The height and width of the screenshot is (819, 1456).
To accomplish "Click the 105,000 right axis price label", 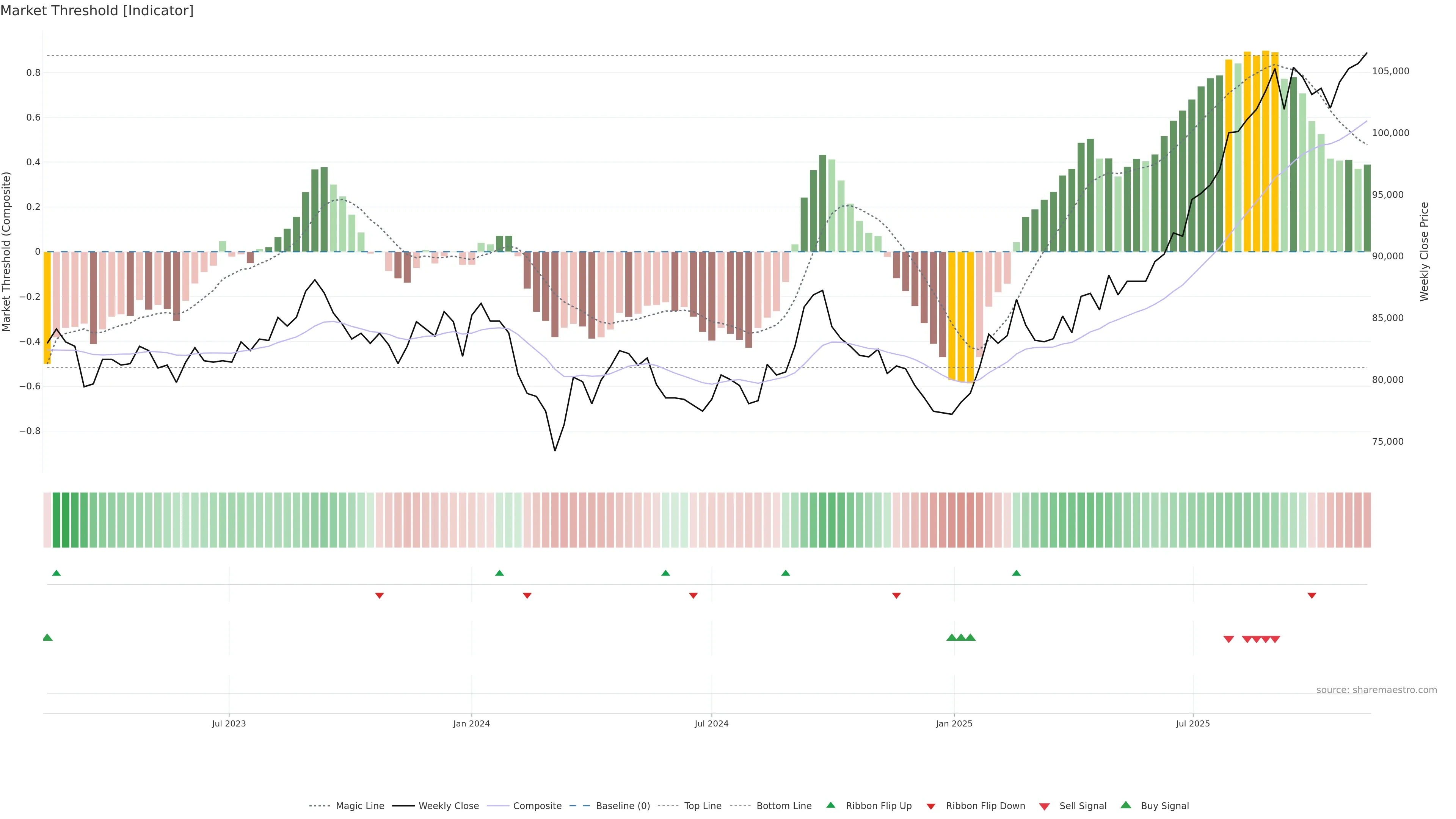I will pos(1390,71).
